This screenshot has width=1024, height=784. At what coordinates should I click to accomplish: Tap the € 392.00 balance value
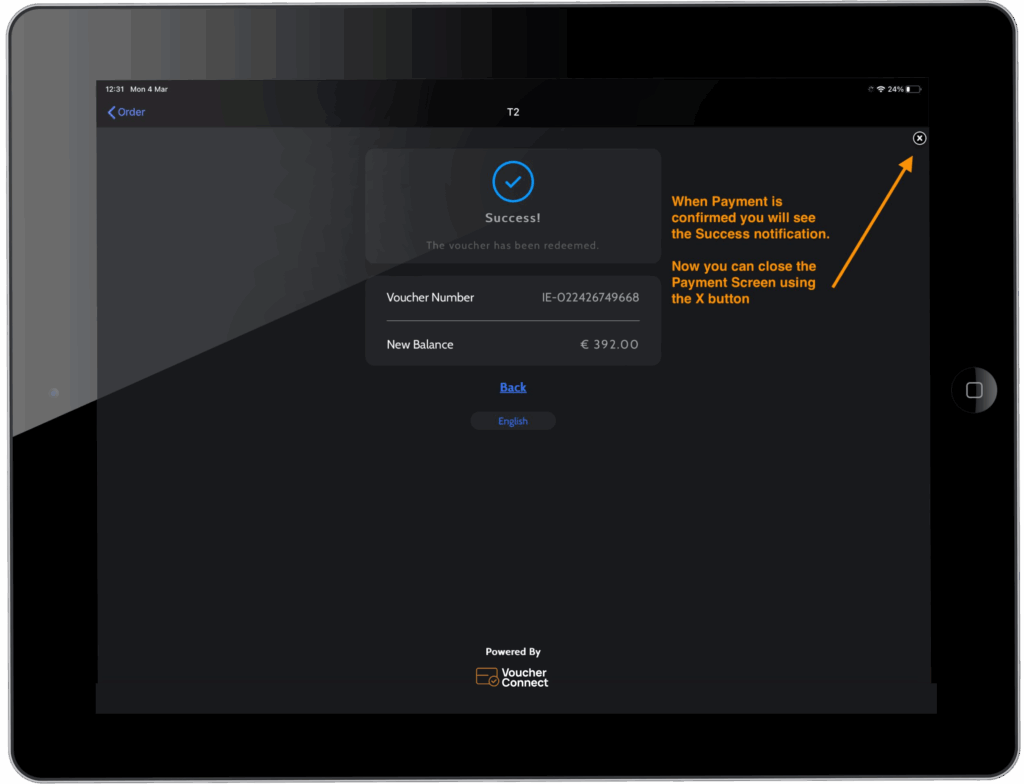(609, 344)
